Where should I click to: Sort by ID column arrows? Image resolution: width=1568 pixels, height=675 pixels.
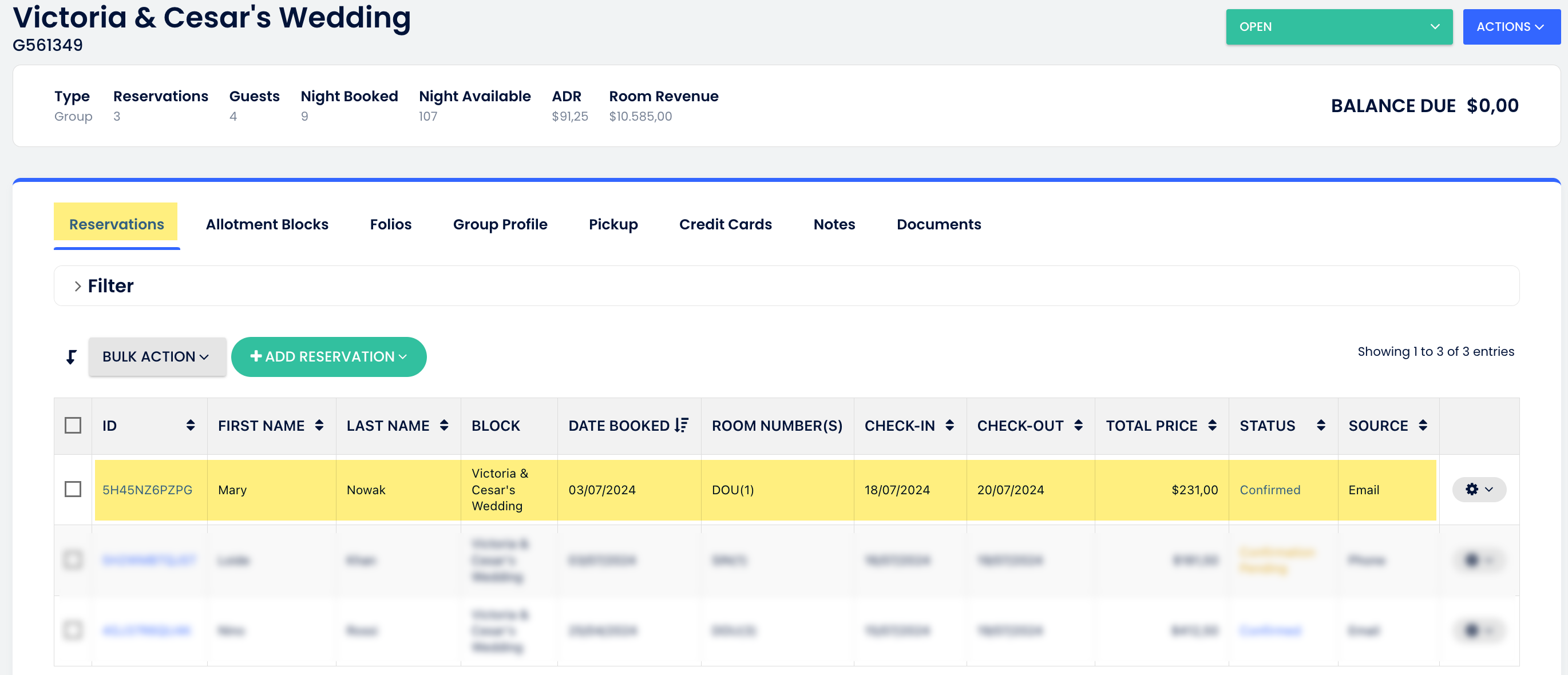191,426
